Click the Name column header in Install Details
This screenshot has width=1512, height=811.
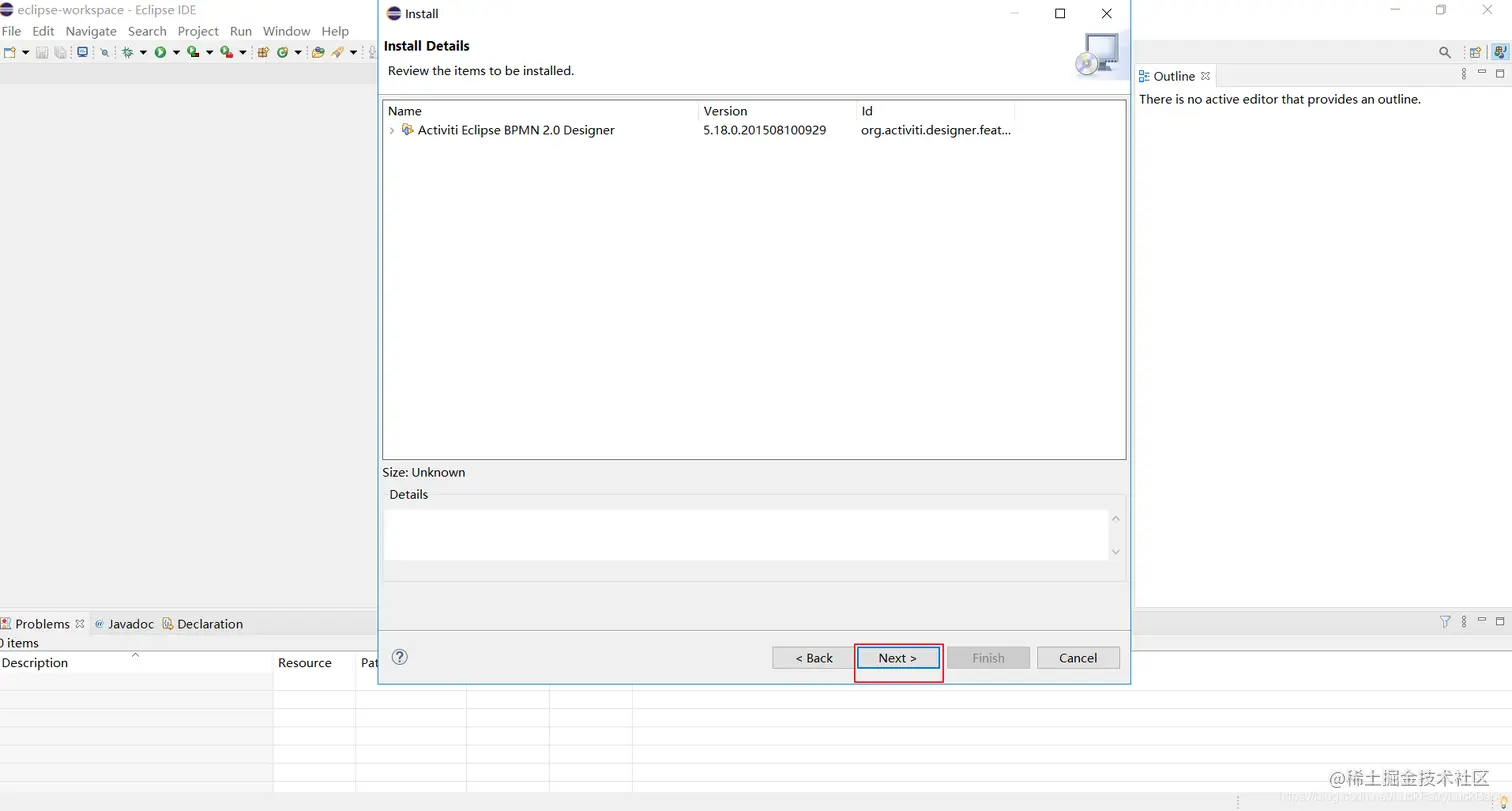pos(540,111)
